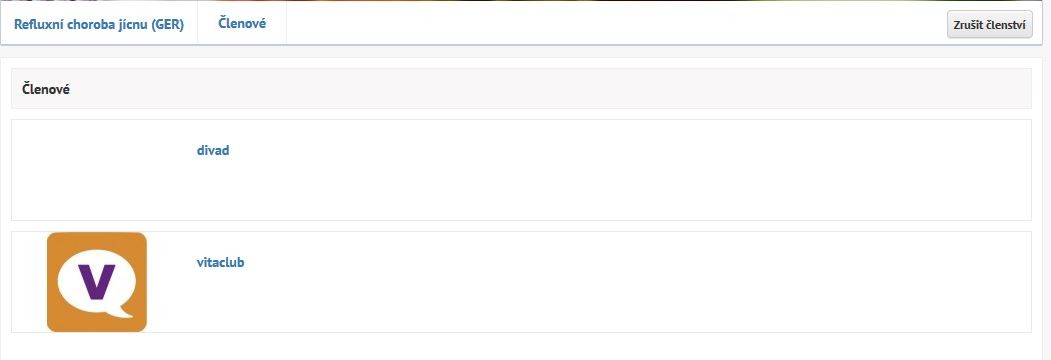Select the white speech bubble in vitaclub avatar

[97, 282]
